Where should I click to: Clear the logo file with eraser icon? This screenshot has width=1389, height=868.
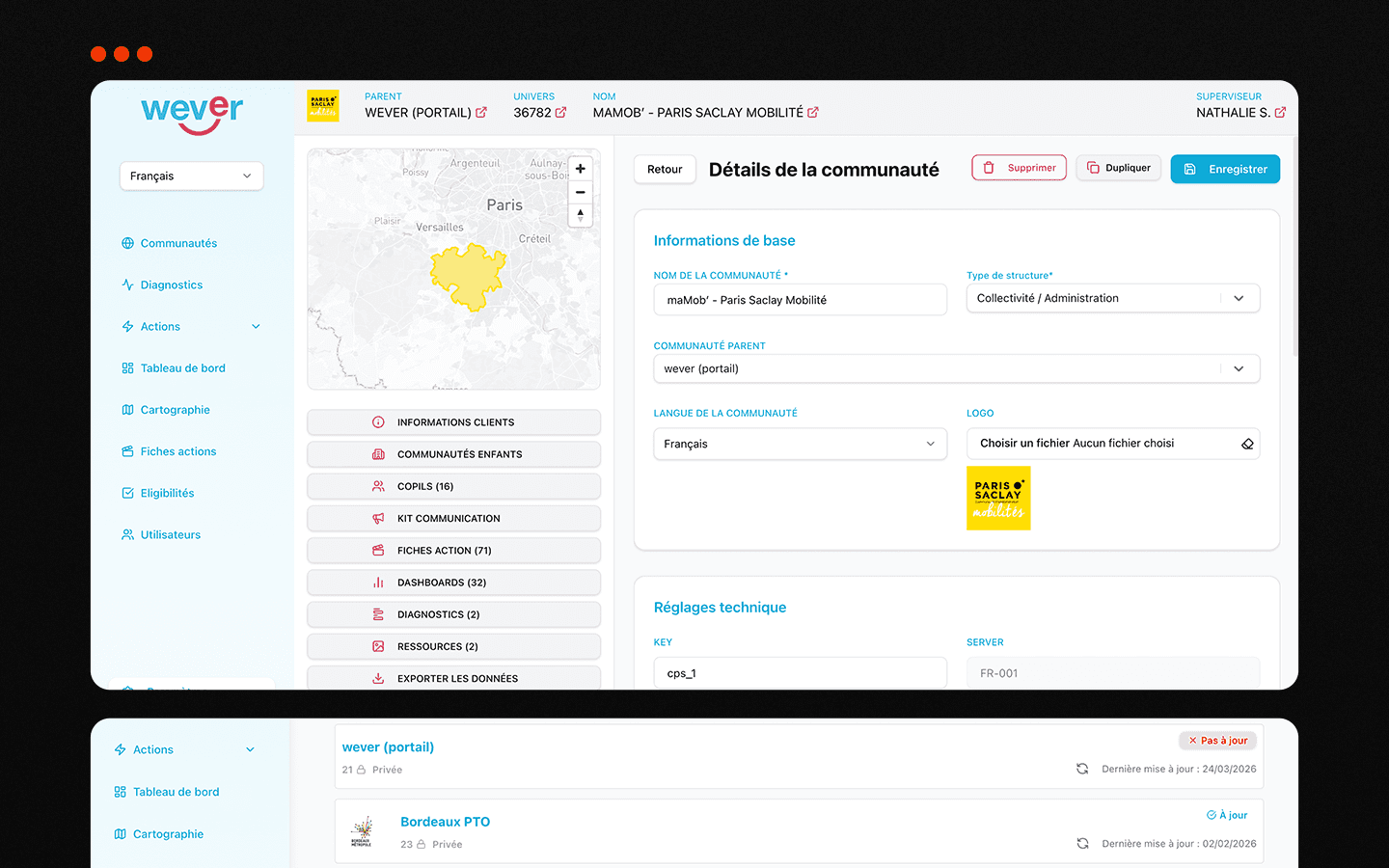1247,444
